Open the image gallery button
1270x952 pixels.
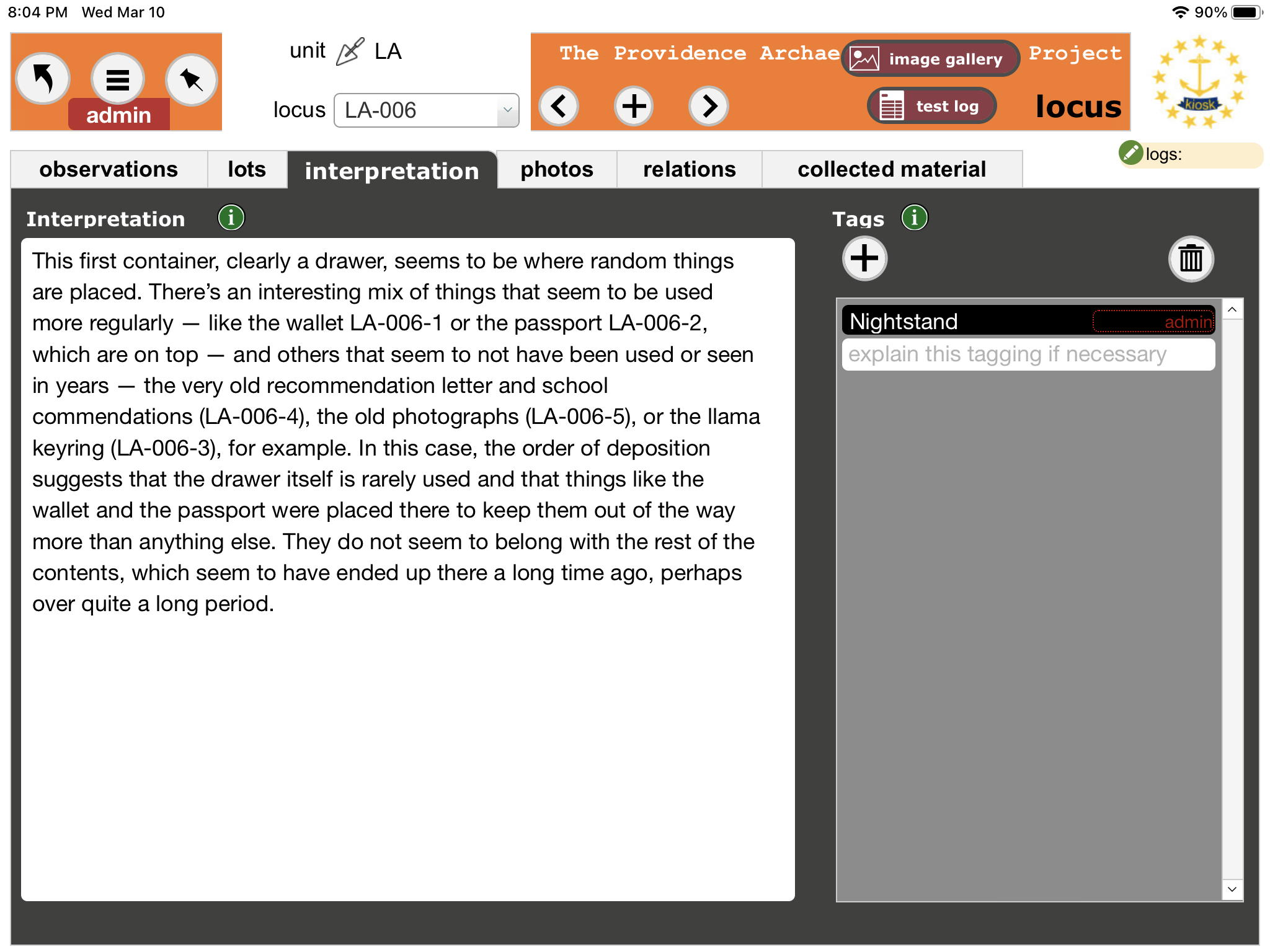coord(930,59)
